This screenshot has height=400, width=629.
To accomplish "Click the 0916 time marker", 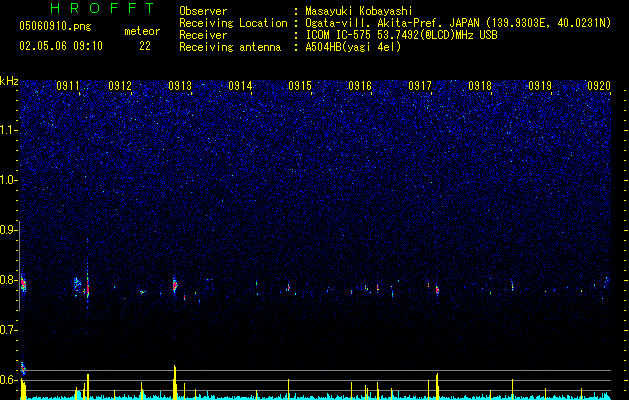I will [x=360, y=86].
